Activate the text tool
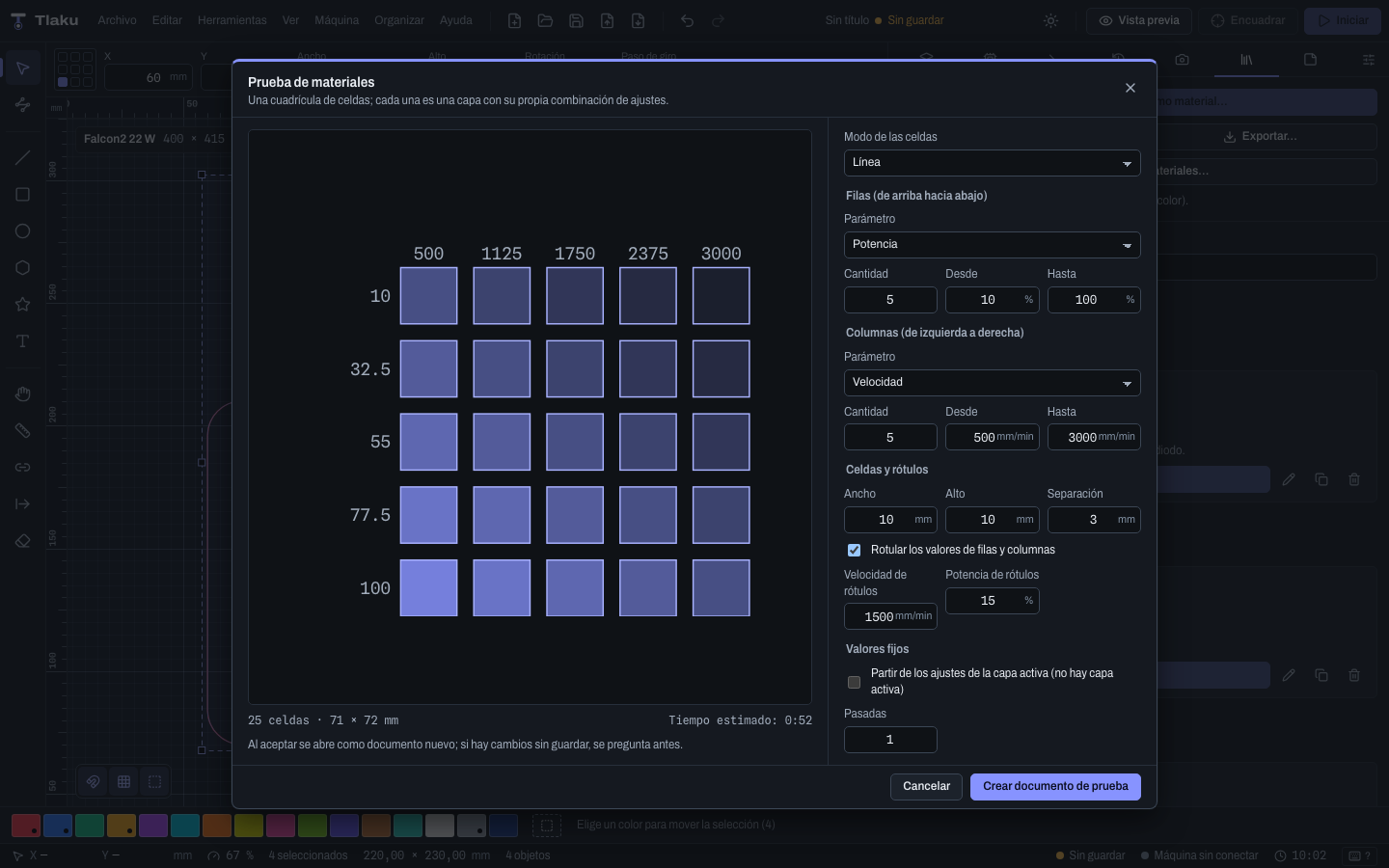 (x=22, y=341)
